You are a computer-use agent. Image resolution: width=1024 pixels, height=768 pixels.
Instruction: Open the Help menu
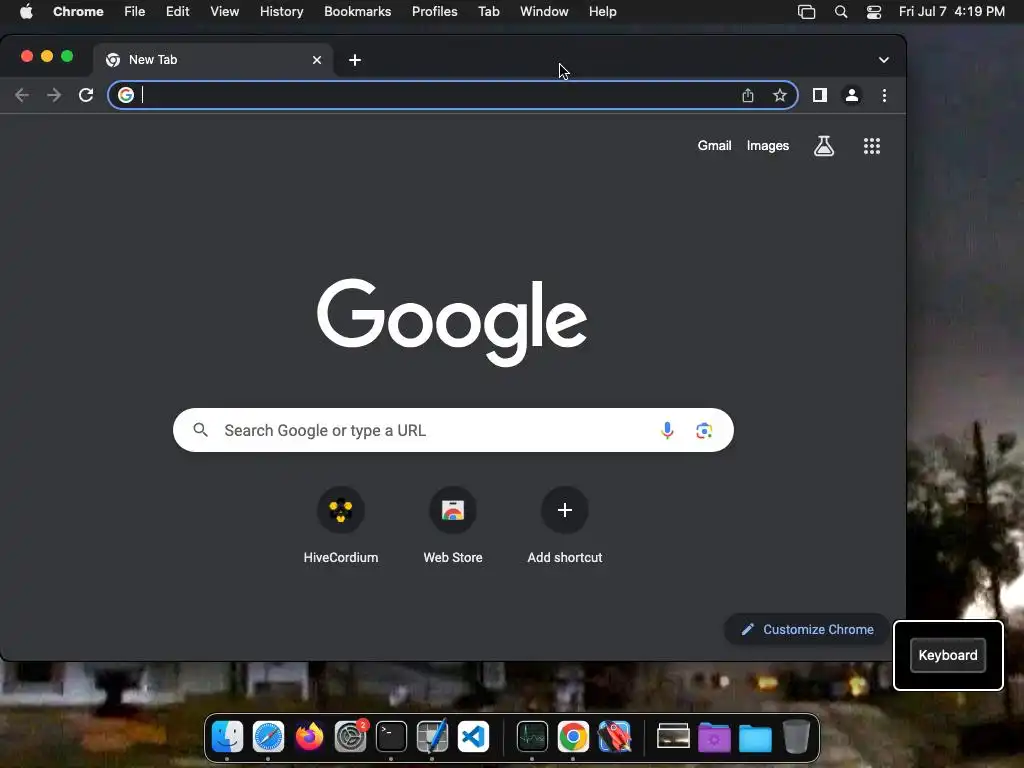[602, 12]
